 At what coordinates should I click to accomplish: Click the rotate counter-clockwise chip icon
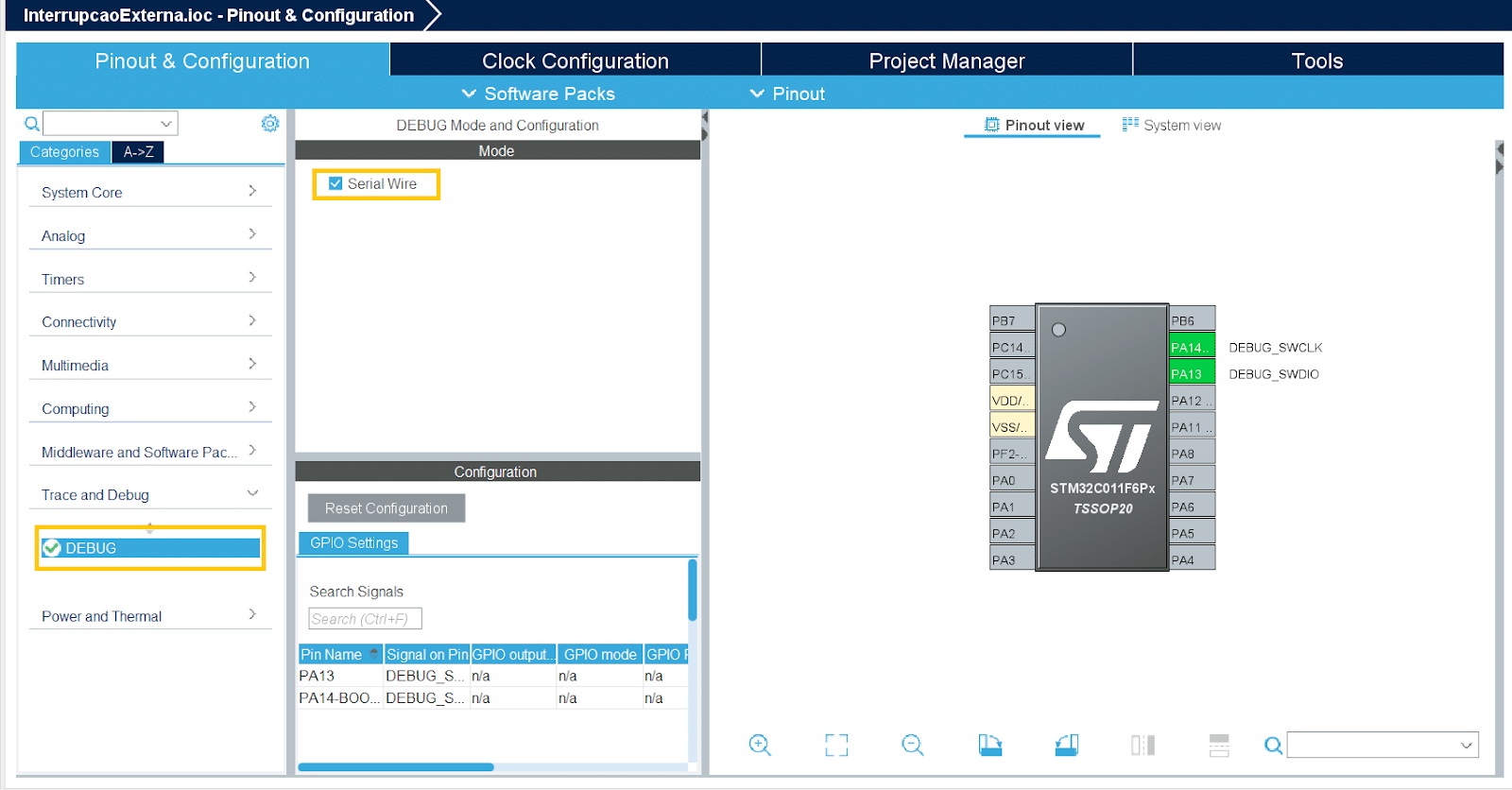pyautogui.click(x=1067, y=745)
